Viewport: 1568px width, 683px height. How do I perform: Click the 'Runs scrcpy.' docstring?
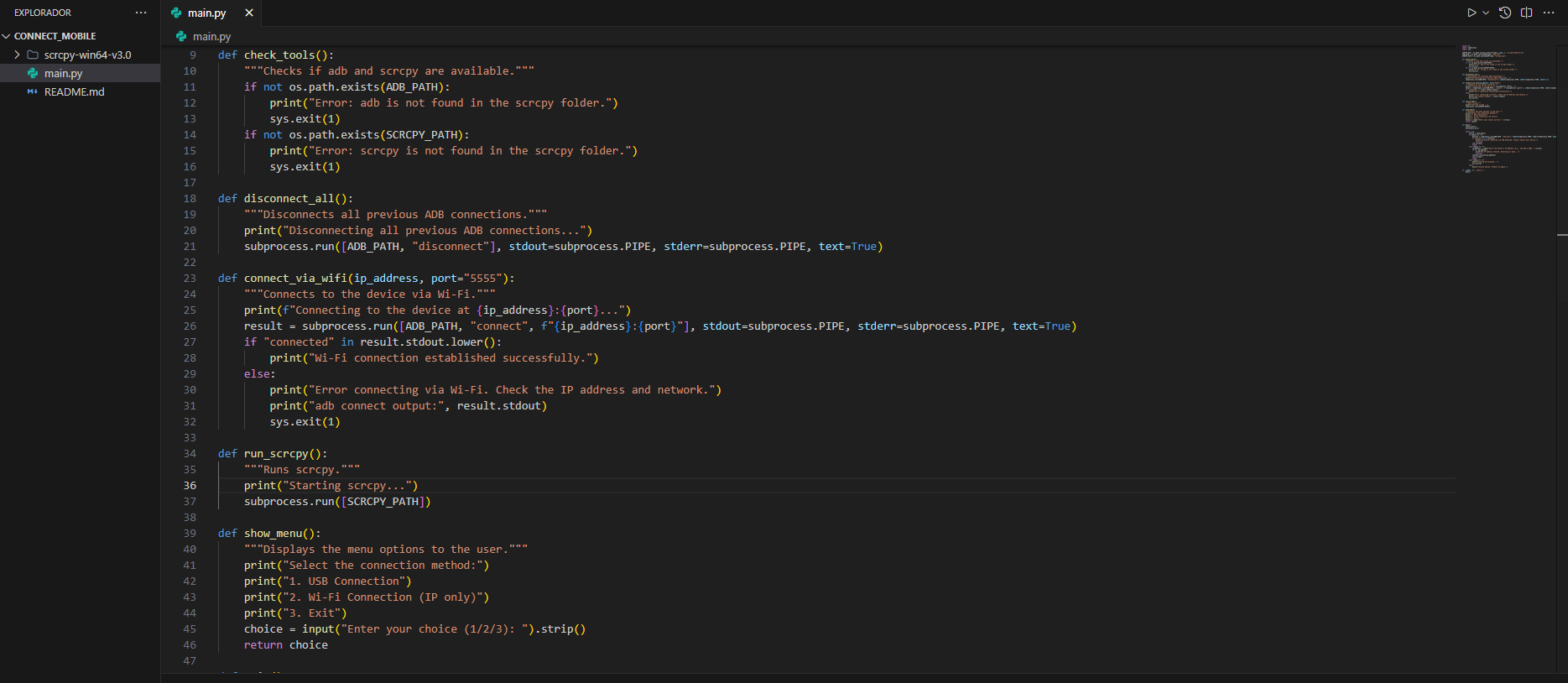click(302, 469)
